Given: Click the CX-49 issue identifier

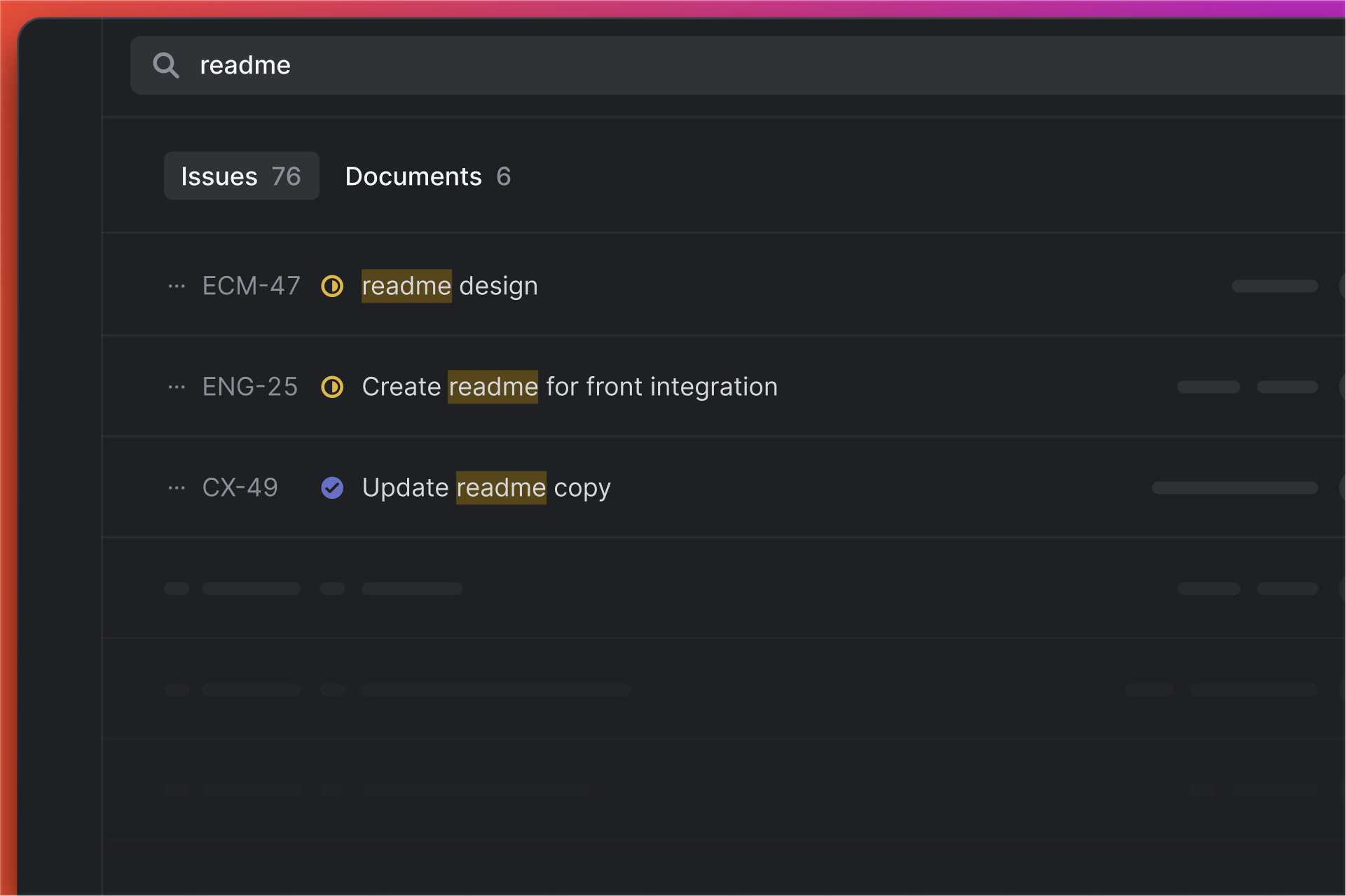Looking at the screenshot, I should (240, 488).
